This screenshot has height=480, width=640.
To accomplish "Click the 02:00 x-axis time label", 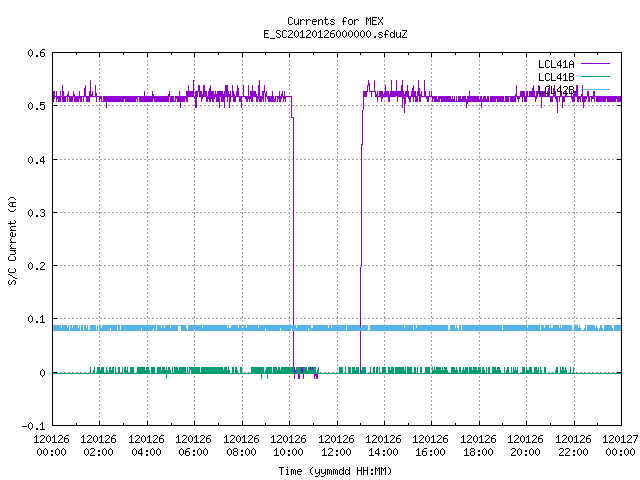I will coord(98,452).
